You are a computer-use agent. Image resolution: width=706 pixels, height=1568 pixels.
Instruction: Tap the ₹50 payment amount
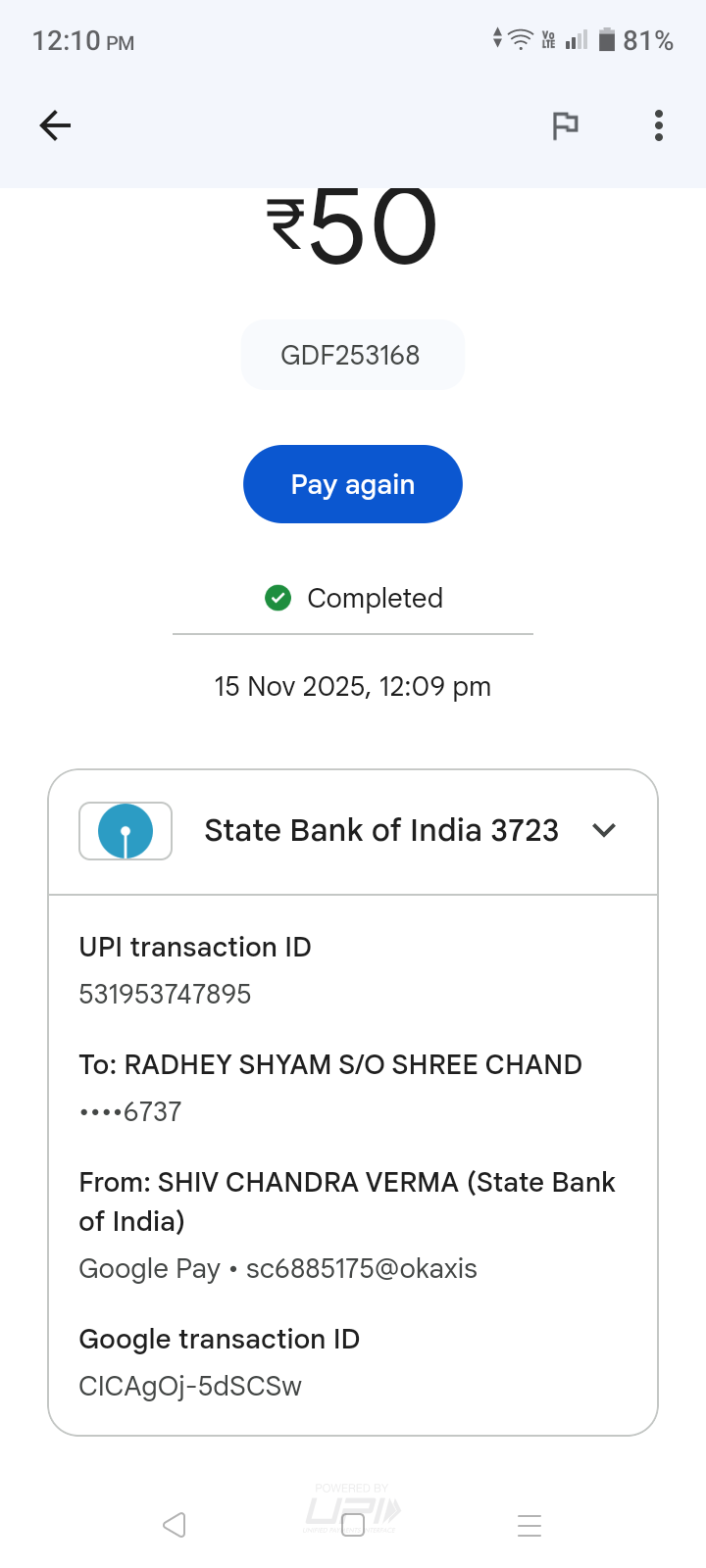(x=353, y=227)
